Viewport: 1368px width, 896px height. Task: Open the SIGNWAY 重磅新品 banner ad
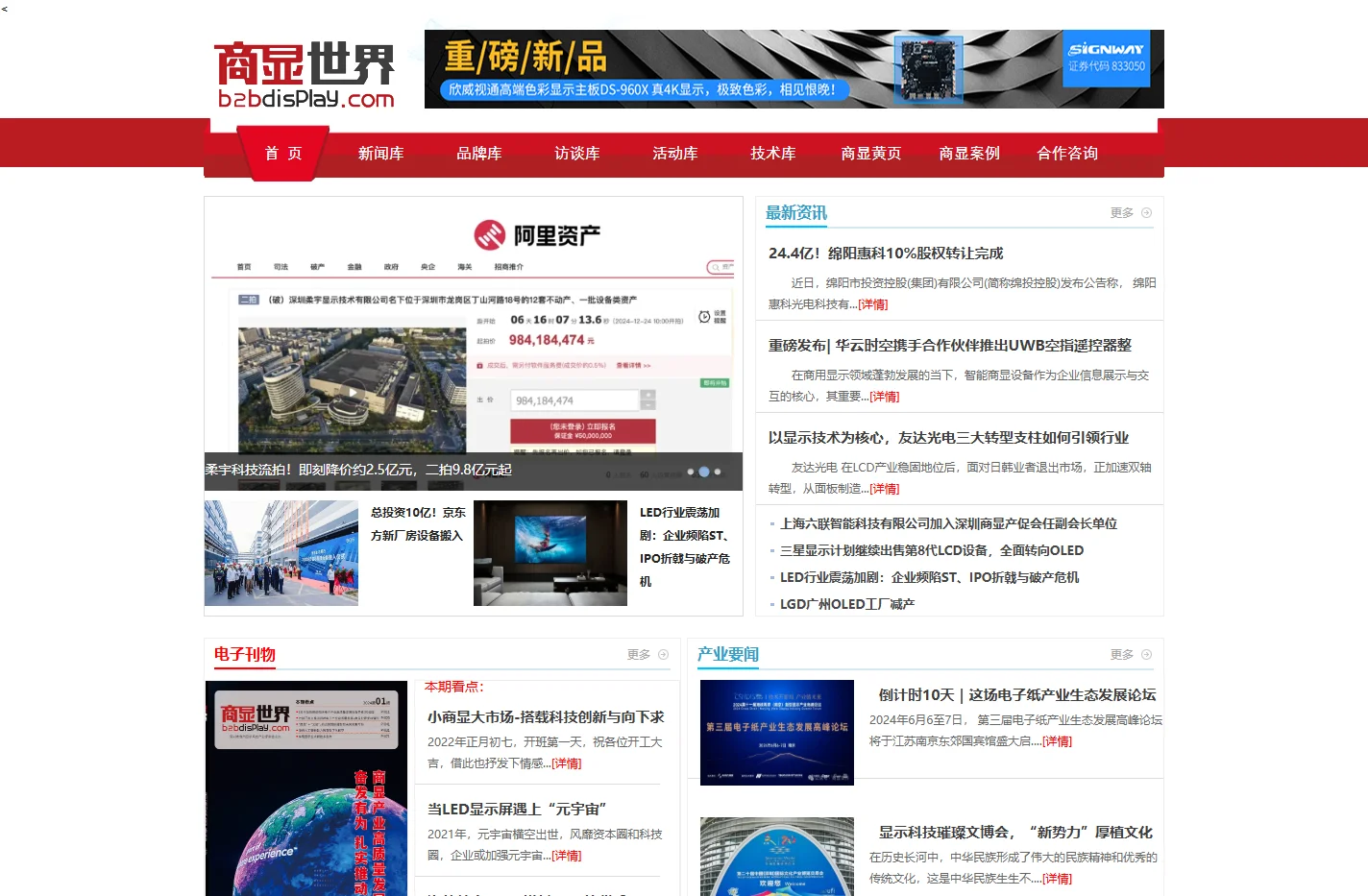(794, 69)
